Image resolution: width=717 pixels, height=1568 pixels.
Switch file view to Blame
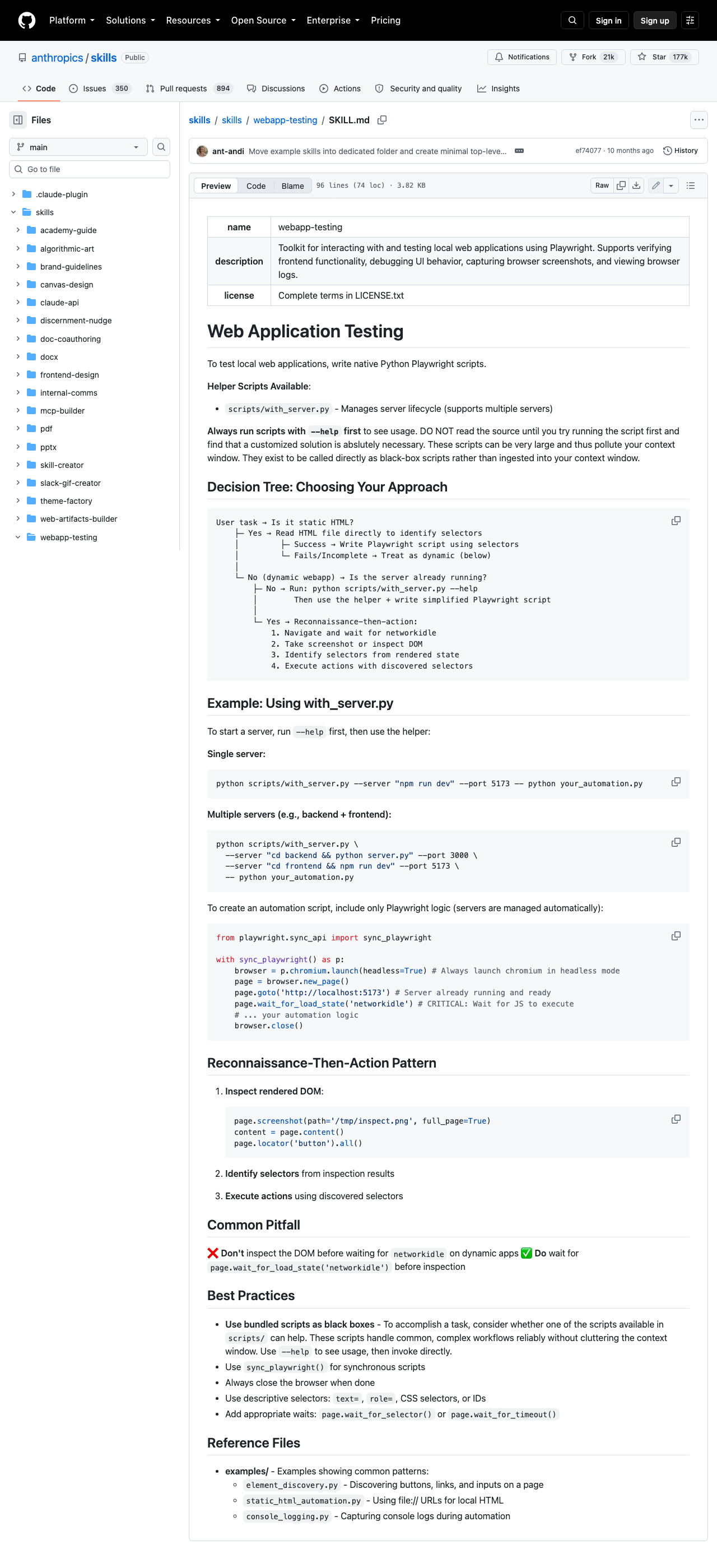(x=293, y=185)
